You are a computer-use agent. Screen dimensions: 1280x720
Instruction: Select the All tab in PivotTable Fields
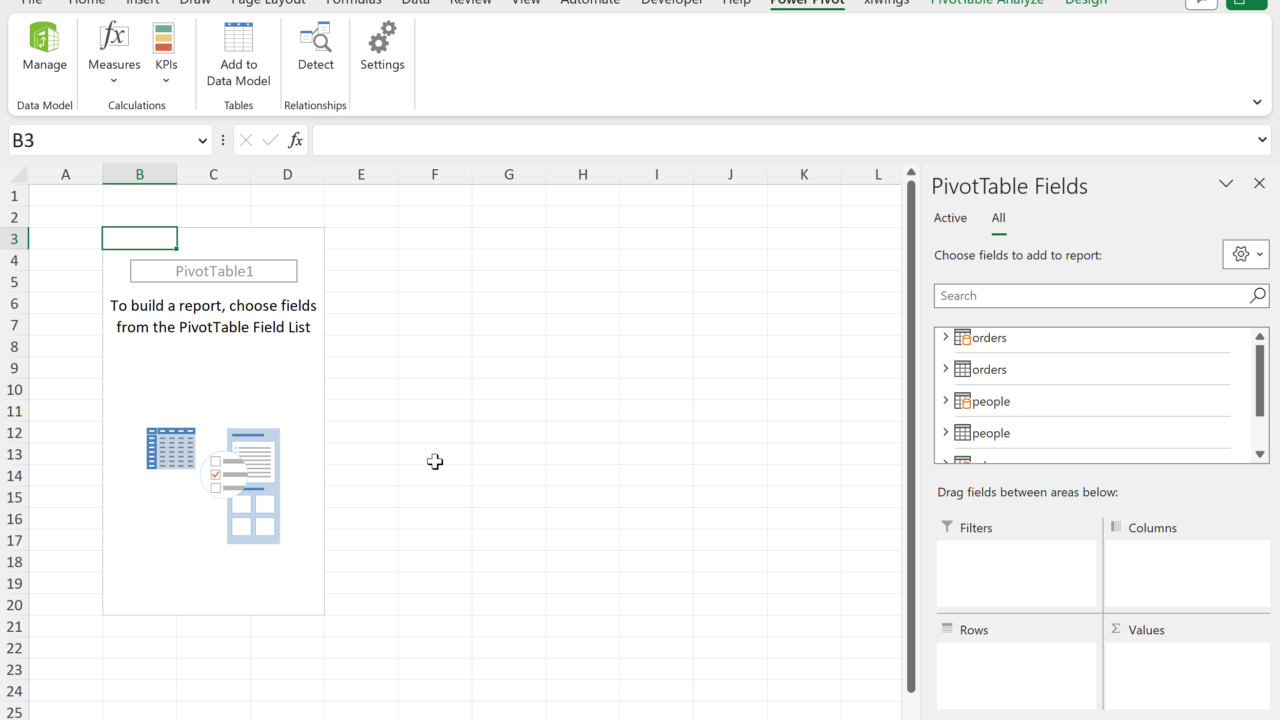tap(998, 218)
